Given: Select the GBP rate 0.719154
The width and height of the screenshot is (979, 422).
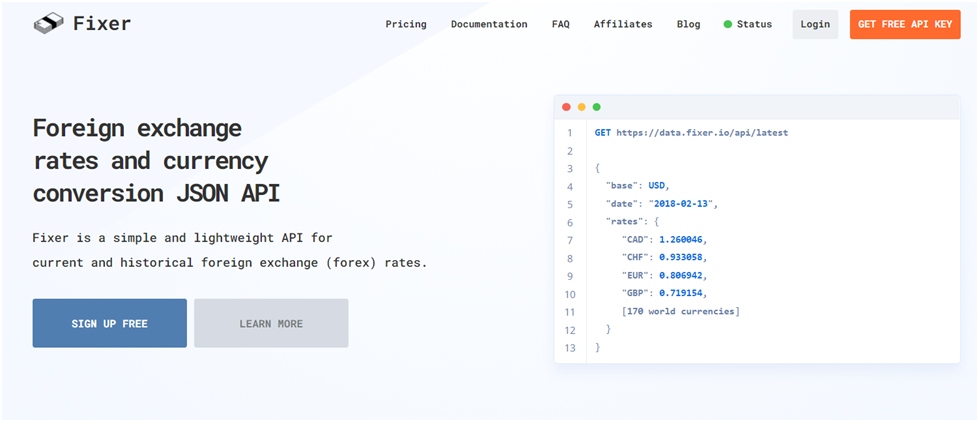Looking at the screenshot, I should [682, 293].
